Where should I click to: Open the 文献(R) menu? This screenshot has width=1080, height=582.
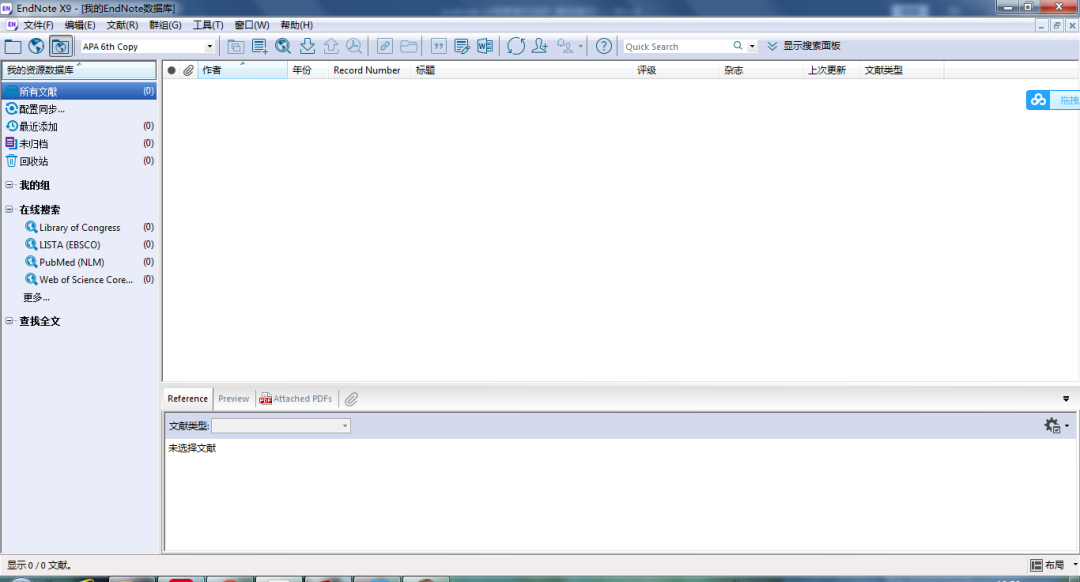122,25
